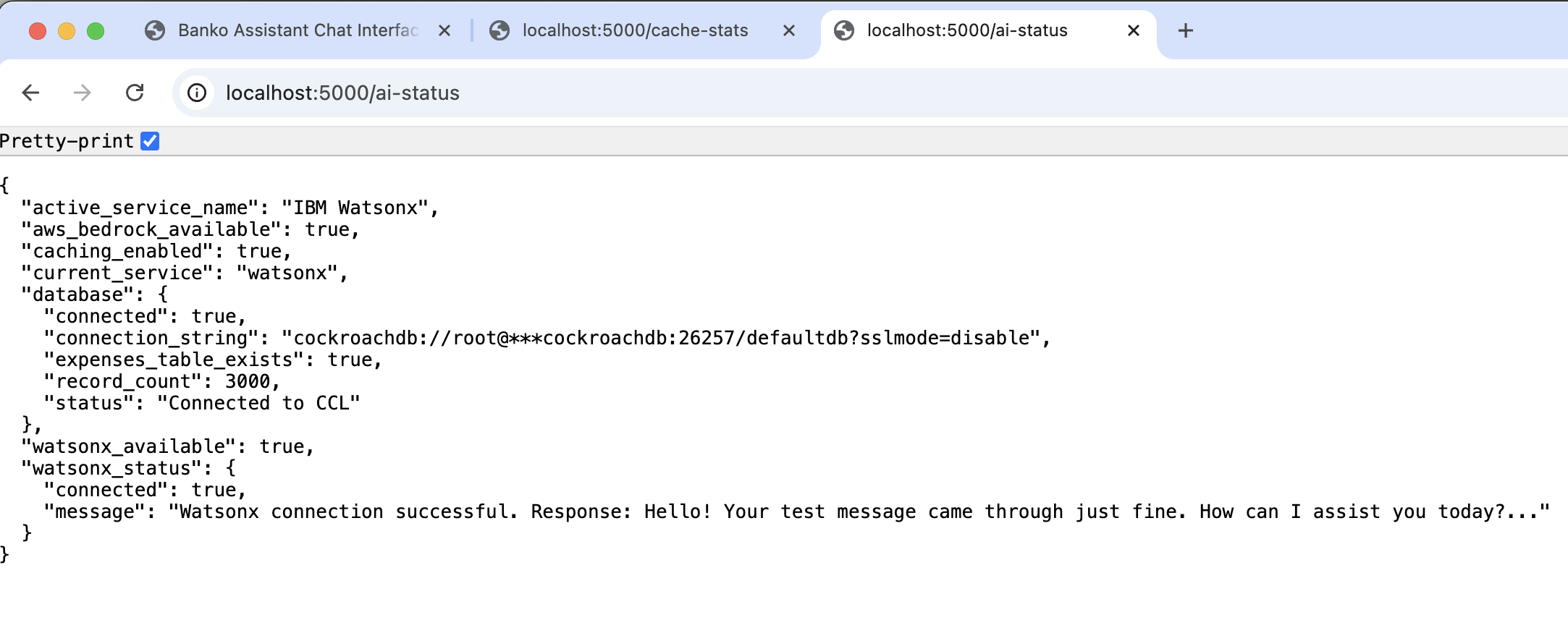Click the Pretty-print label text
The image size is (1568, 641).
coord(67,141)
